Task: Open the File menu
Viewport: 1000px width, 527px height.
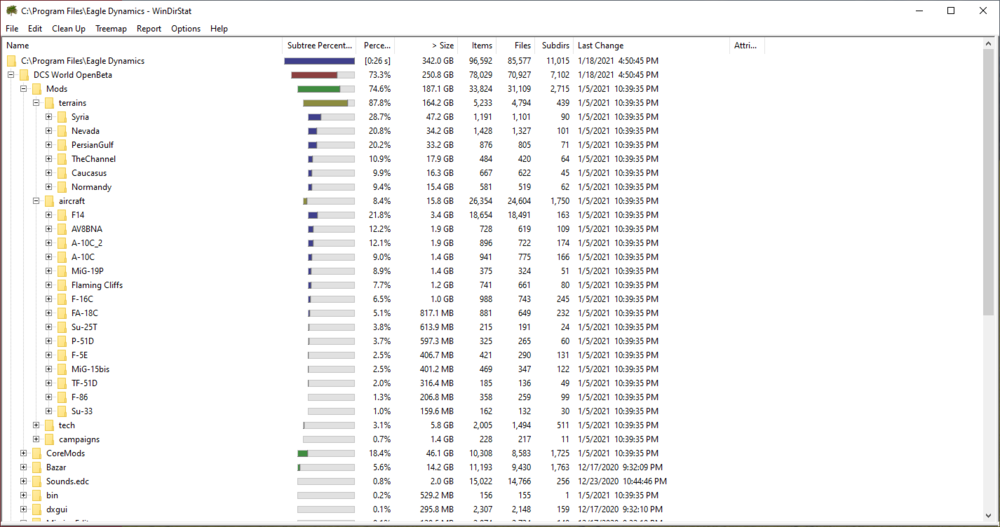Action: tap(12, 29)
